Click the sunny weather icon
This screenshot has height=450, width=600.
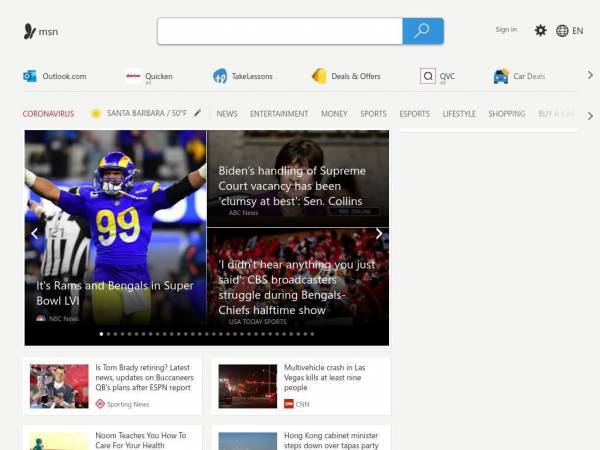(x=96, y=113)
